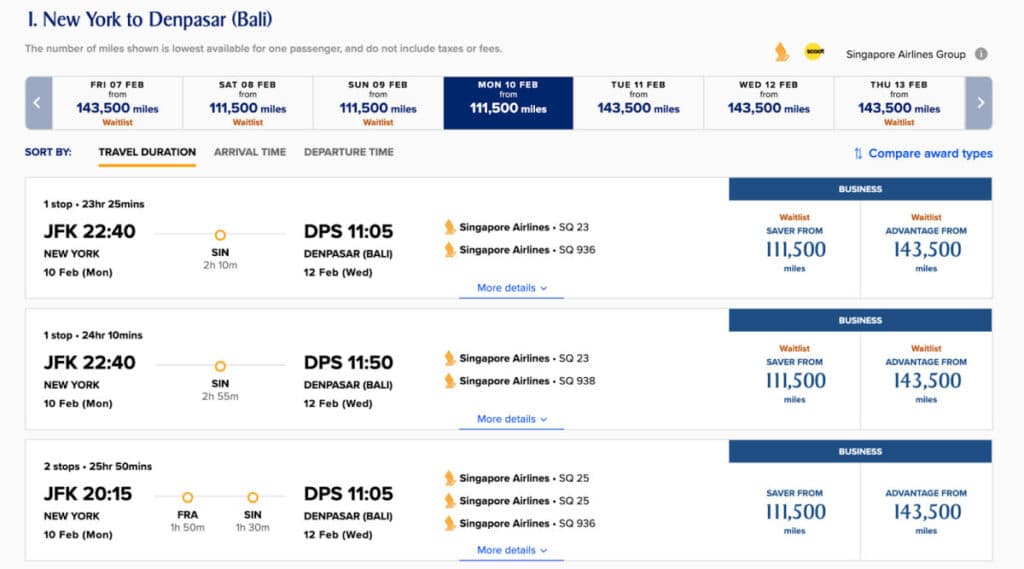This screenshot has width=1024, height=569.
Task: Click the Singapore Airlines logo icon
Action: [781, 52]
